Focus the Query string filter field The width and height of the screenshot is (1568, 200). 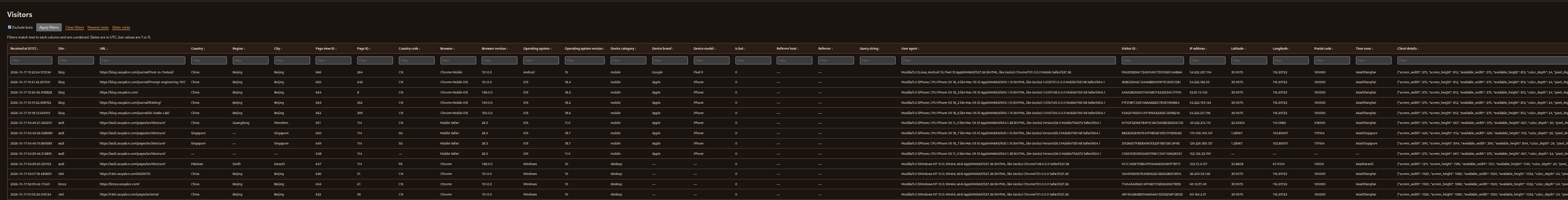(877, 60)
